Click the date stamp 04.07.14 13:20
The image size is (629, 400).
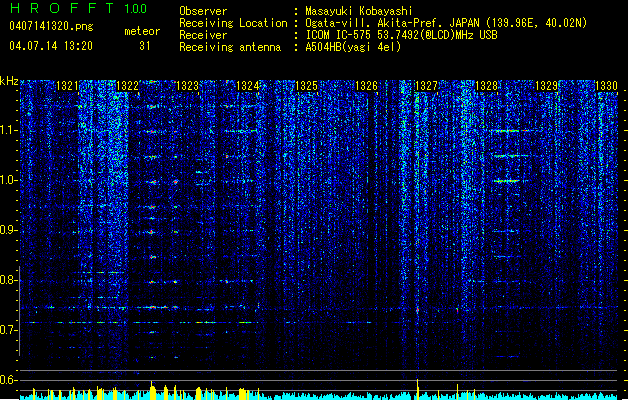(x=51, y=46)
